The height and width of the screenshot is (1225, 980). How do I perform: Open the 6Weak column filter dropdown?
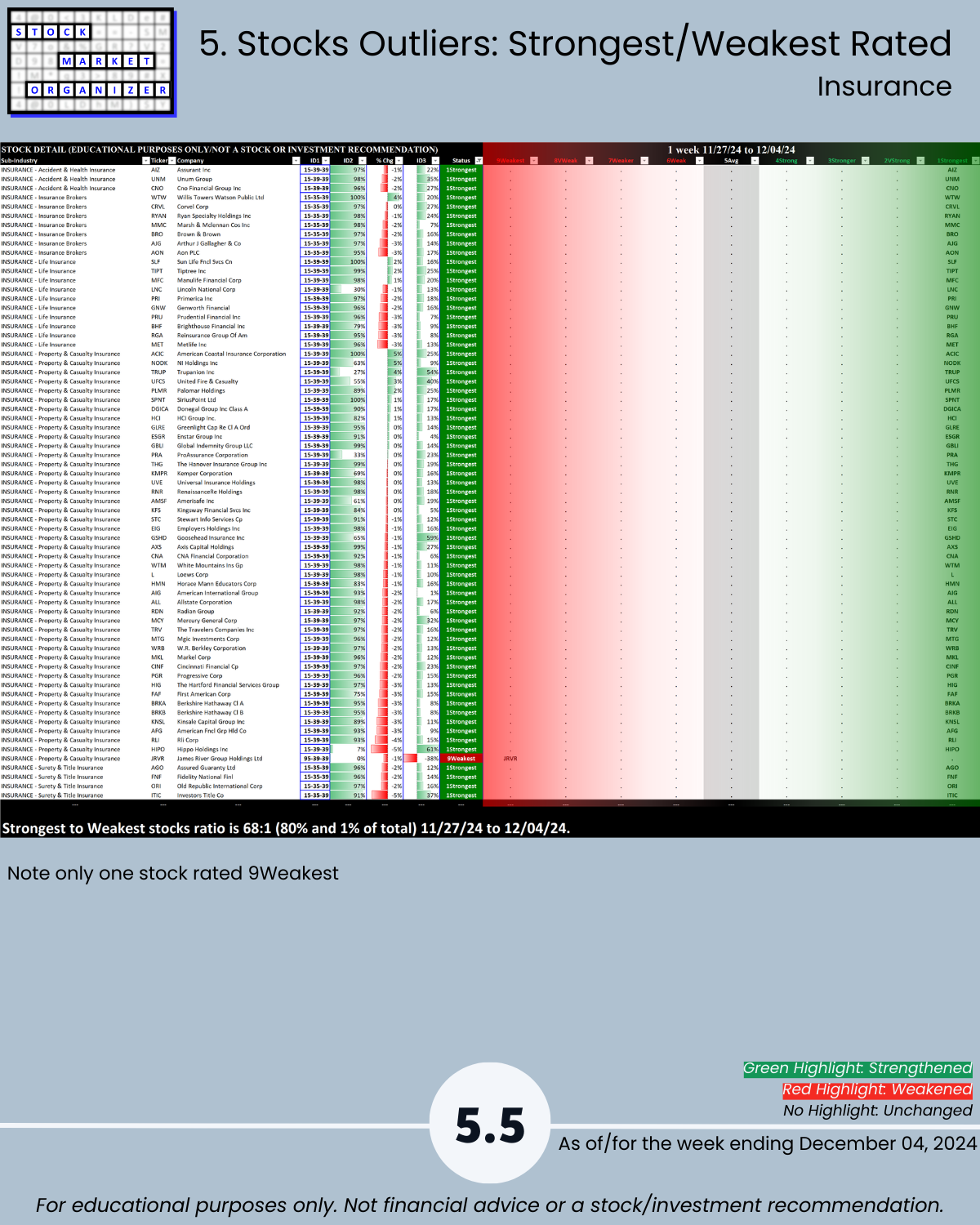click(699, 161)
